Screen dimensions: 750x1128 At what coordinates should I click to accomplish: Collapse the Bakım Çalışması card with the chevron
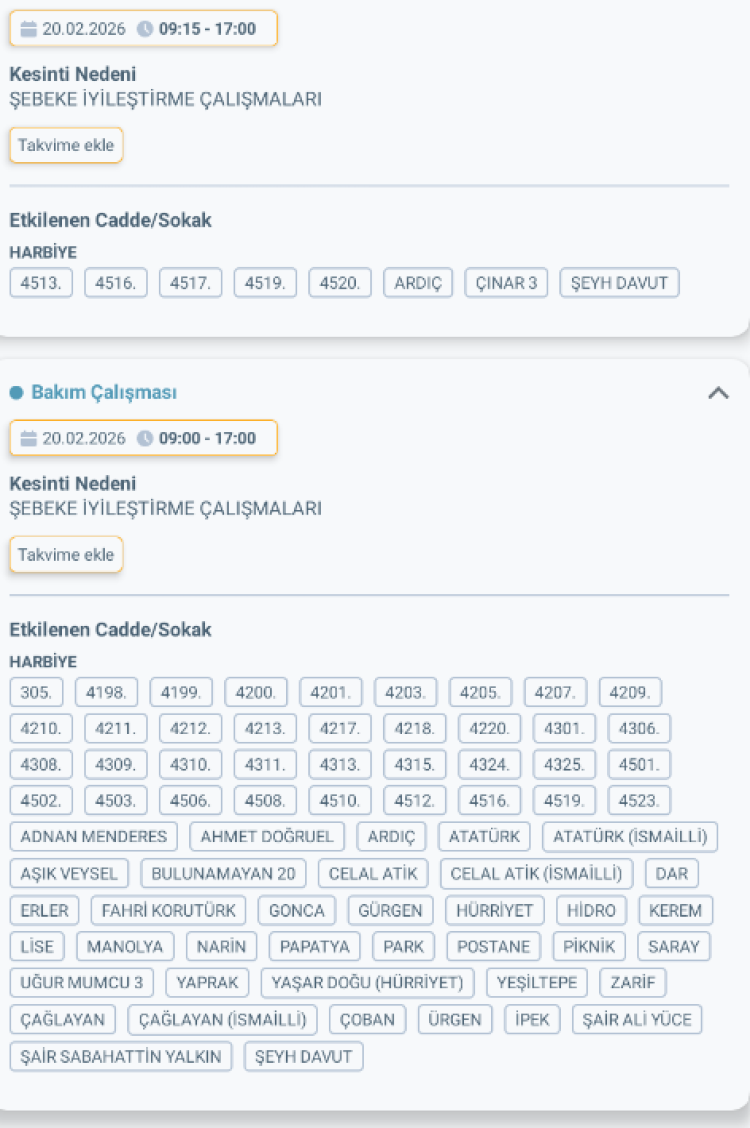pyautogui.click(x=717, y=393)
